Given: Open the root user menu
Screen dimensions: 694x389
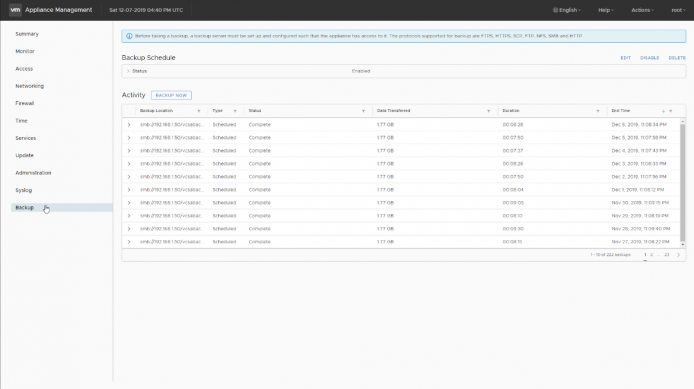Looking at the screenshot, I should pos(678,10).
